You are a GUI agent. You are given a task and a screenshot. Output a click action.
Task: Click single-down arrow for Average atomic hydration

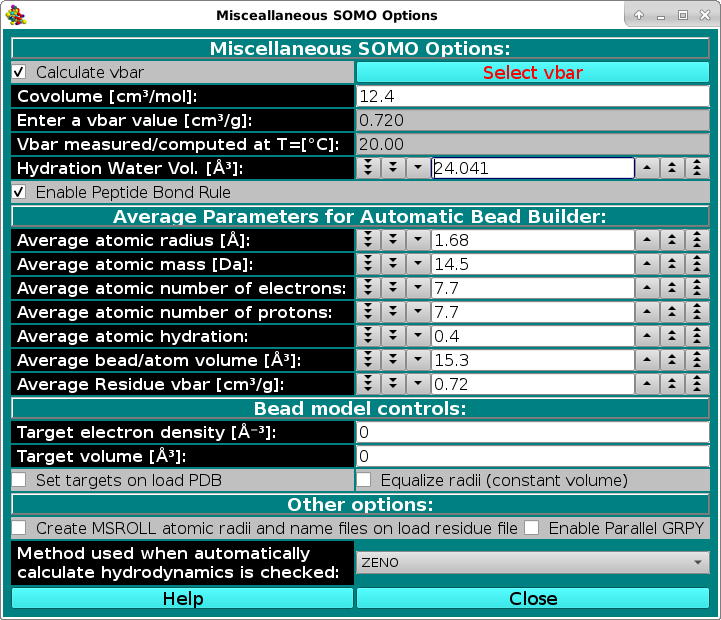(x=418, y=336)
